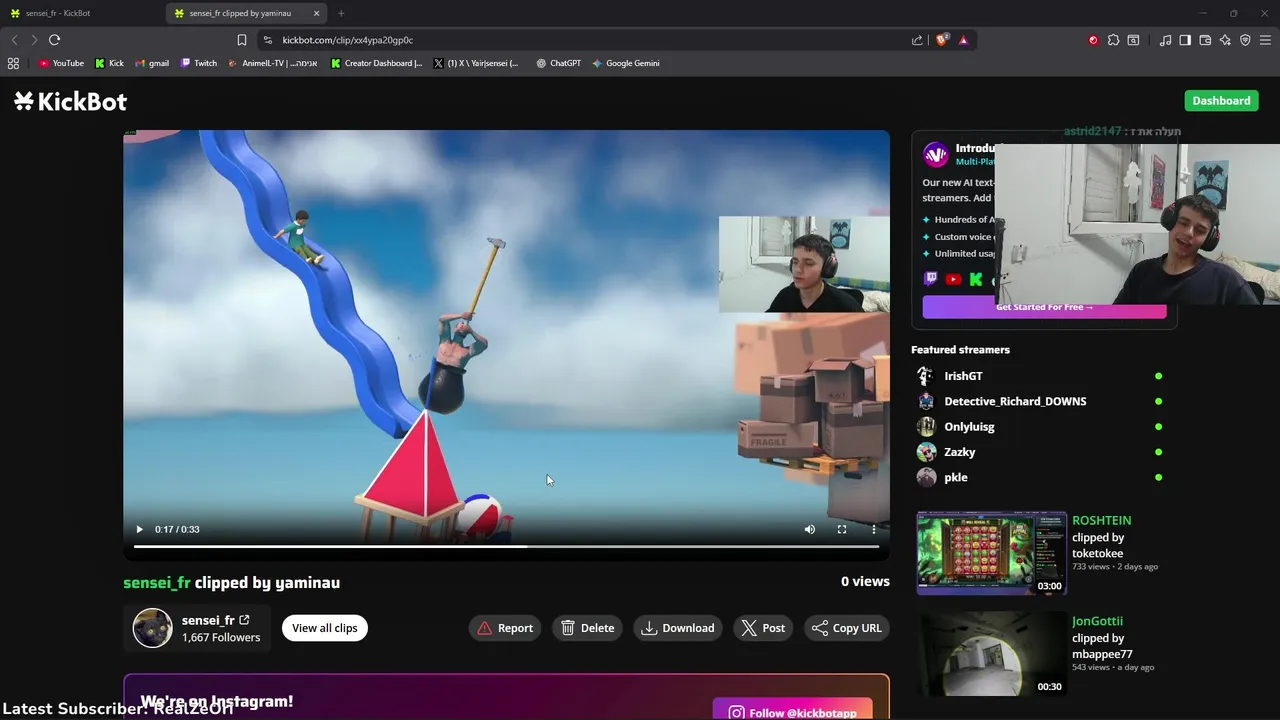Download the clip

point(678,628)
